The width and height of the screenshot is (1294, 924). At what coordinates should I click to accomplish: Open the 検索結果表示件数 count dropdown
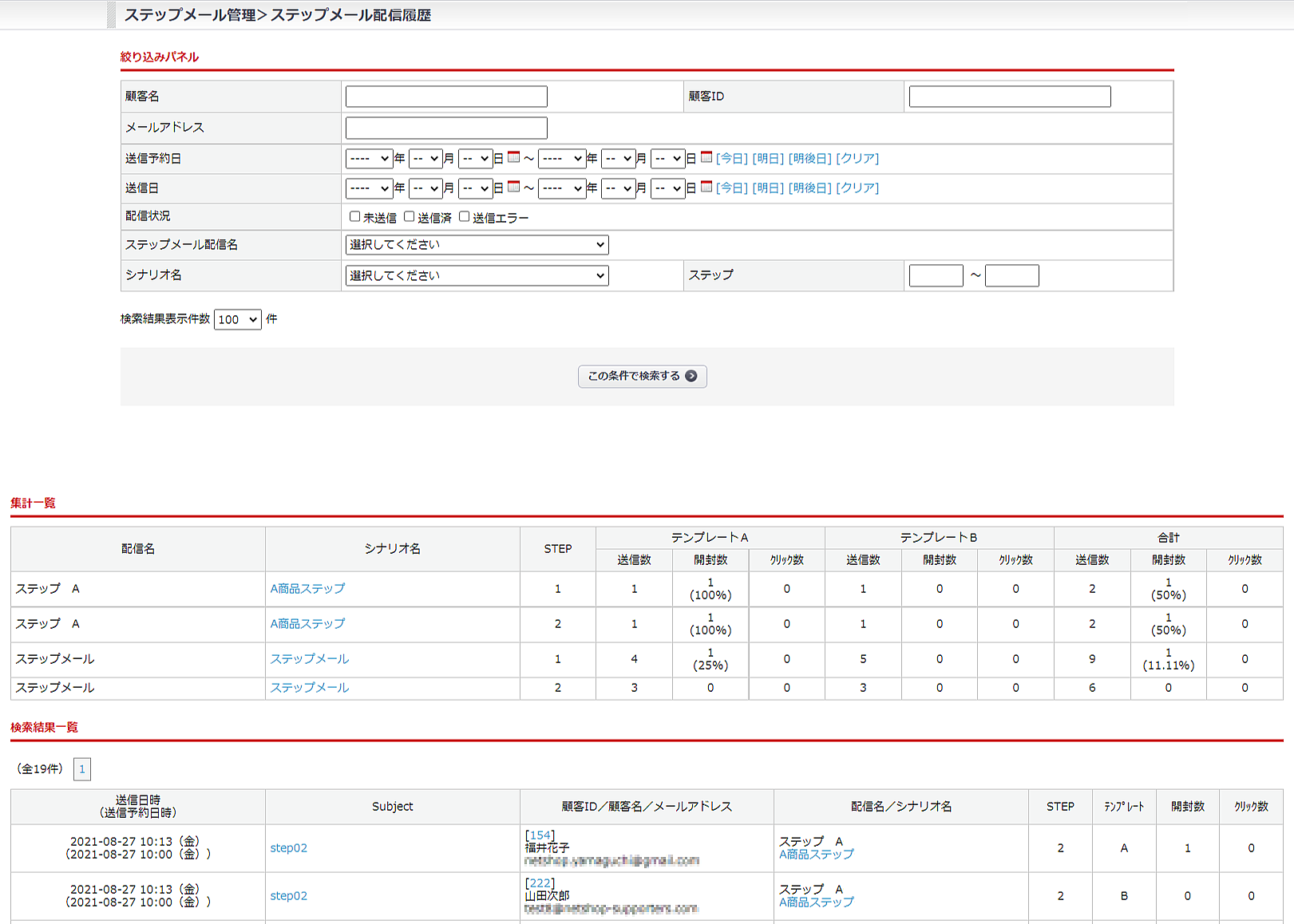pos(237,319)
